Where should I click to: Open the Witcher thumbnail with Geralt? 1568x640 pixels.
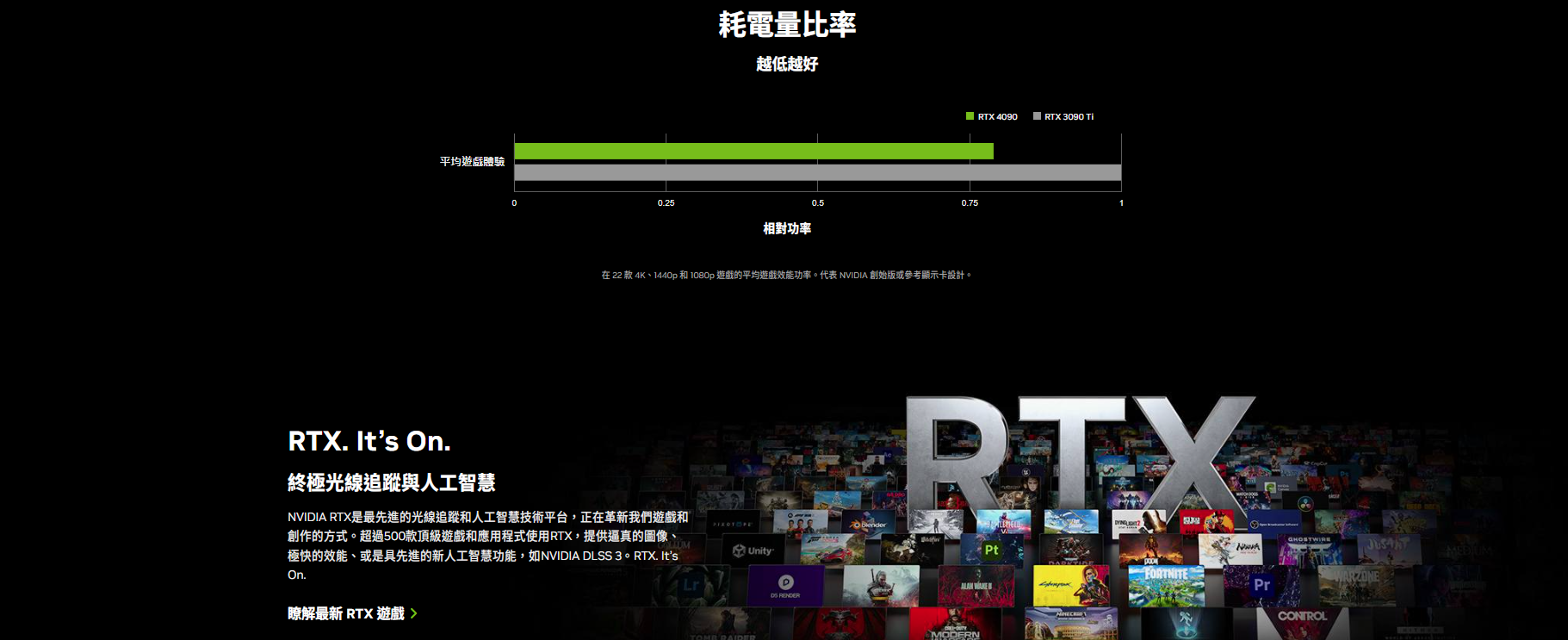point(881,586)
